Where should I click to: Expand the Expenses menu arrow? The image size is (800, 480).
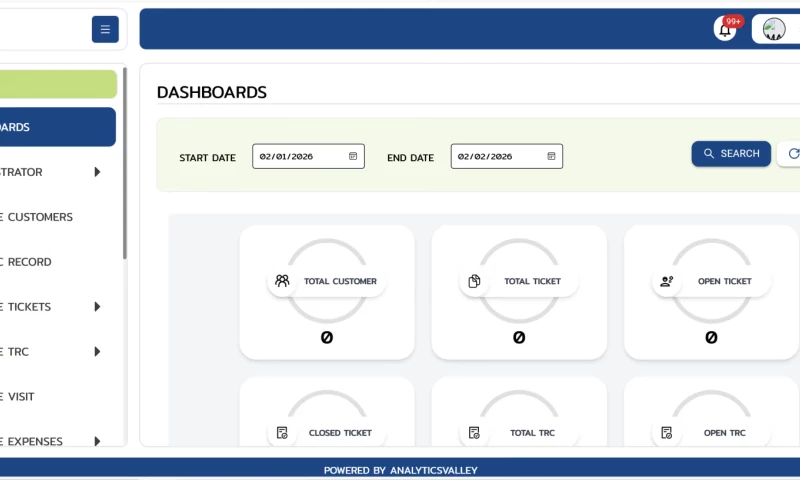[x=97, y=441]
